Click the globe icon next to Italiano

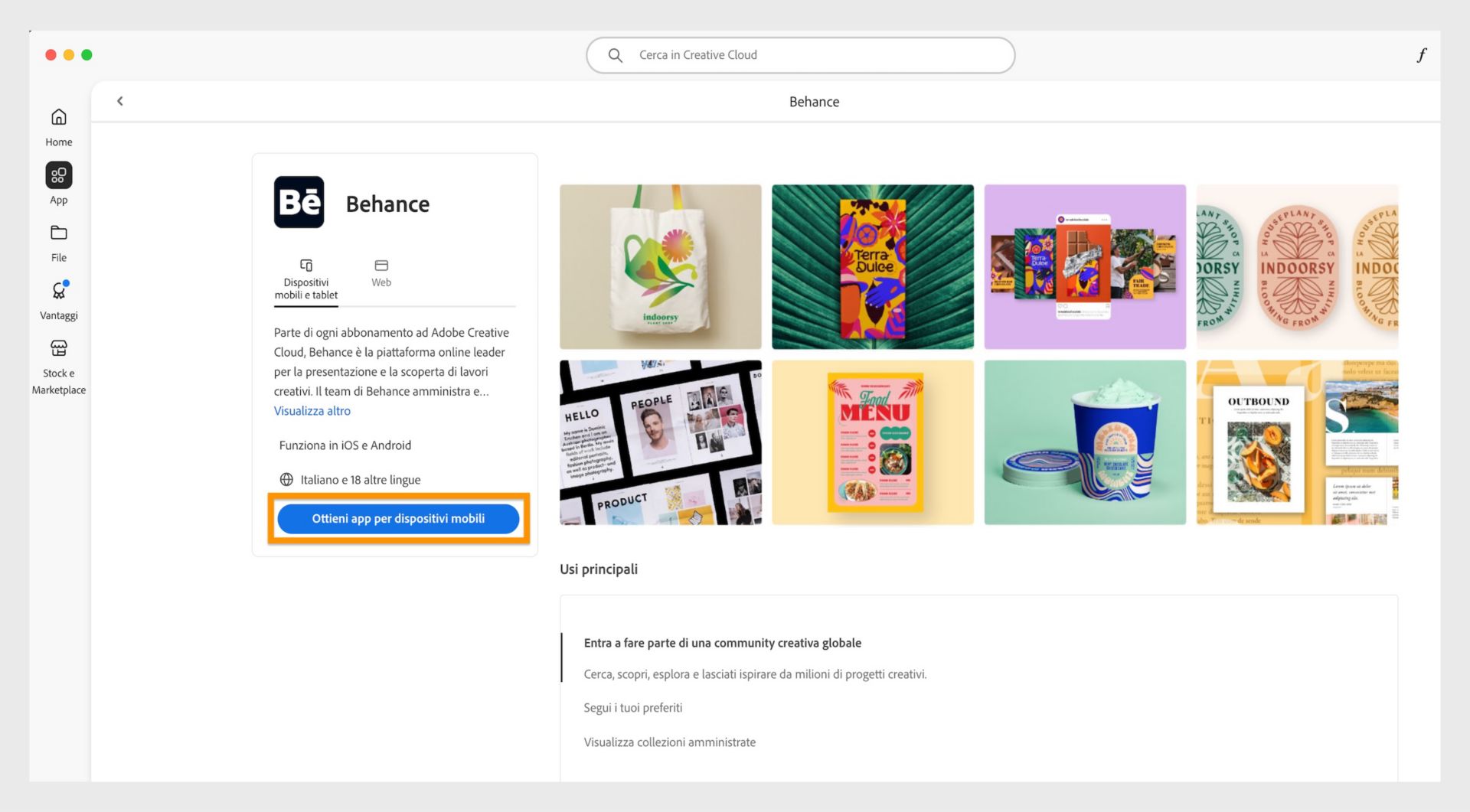(x=286, y=479)
